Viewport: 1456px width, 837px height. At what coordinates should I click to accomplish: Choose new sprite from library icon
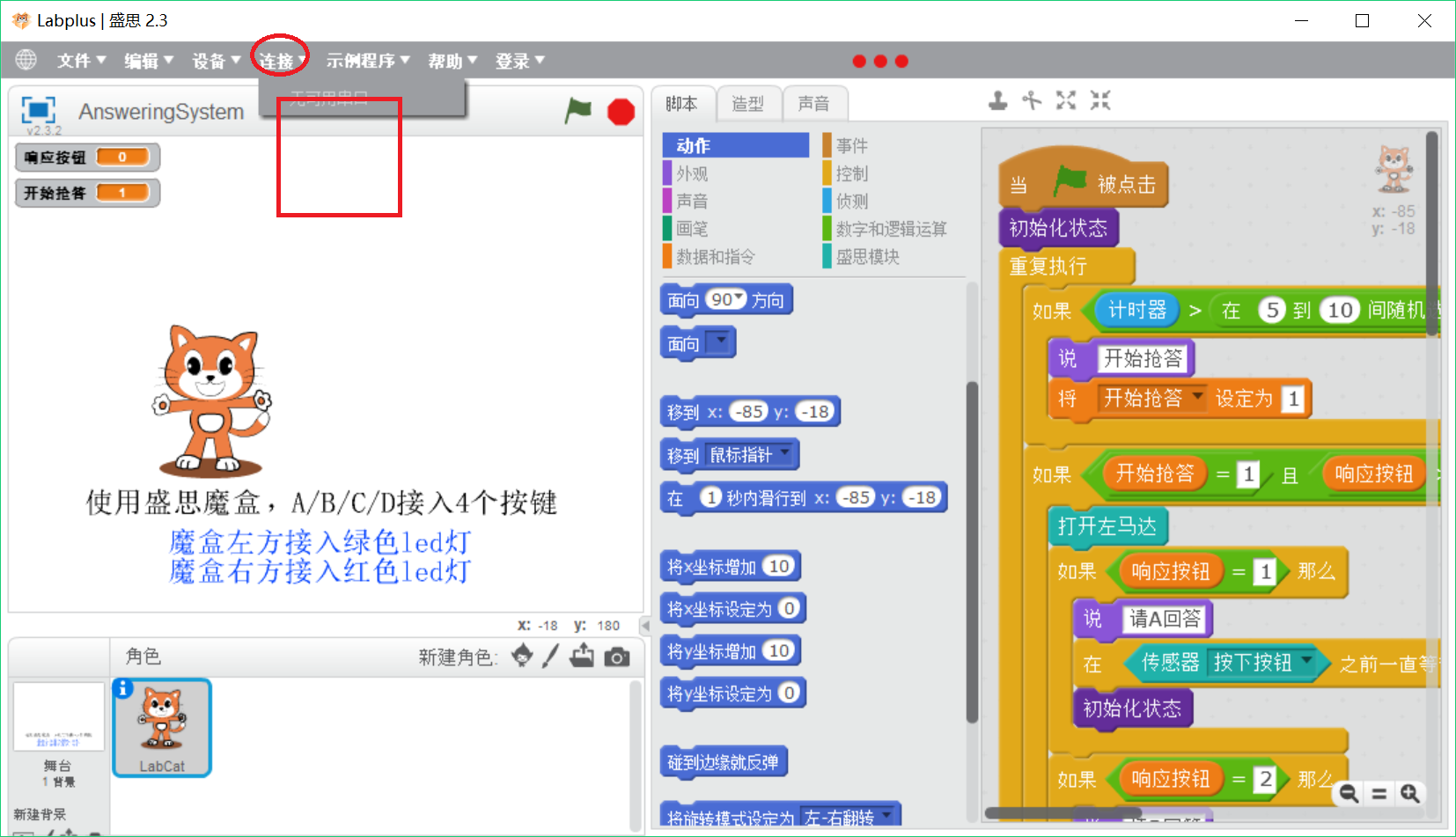click(x=522, y=656)
